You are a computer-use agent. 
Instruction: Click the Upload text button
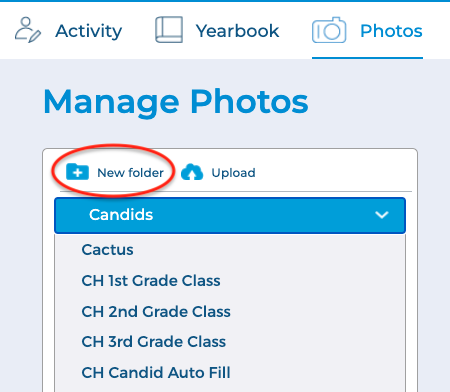pos(233,173)
